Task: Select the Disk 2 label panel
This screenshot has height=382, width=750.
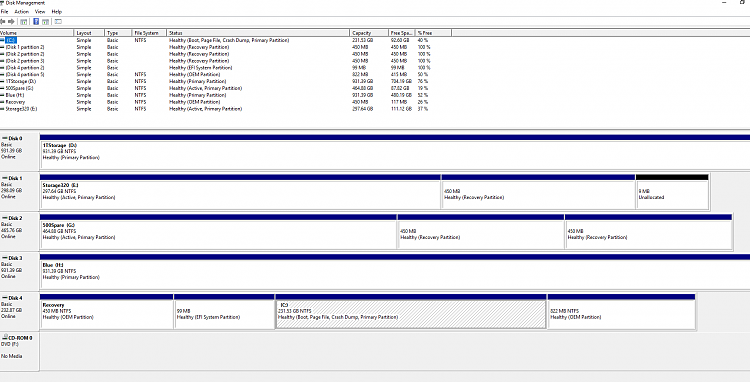Action: point(20,231)
